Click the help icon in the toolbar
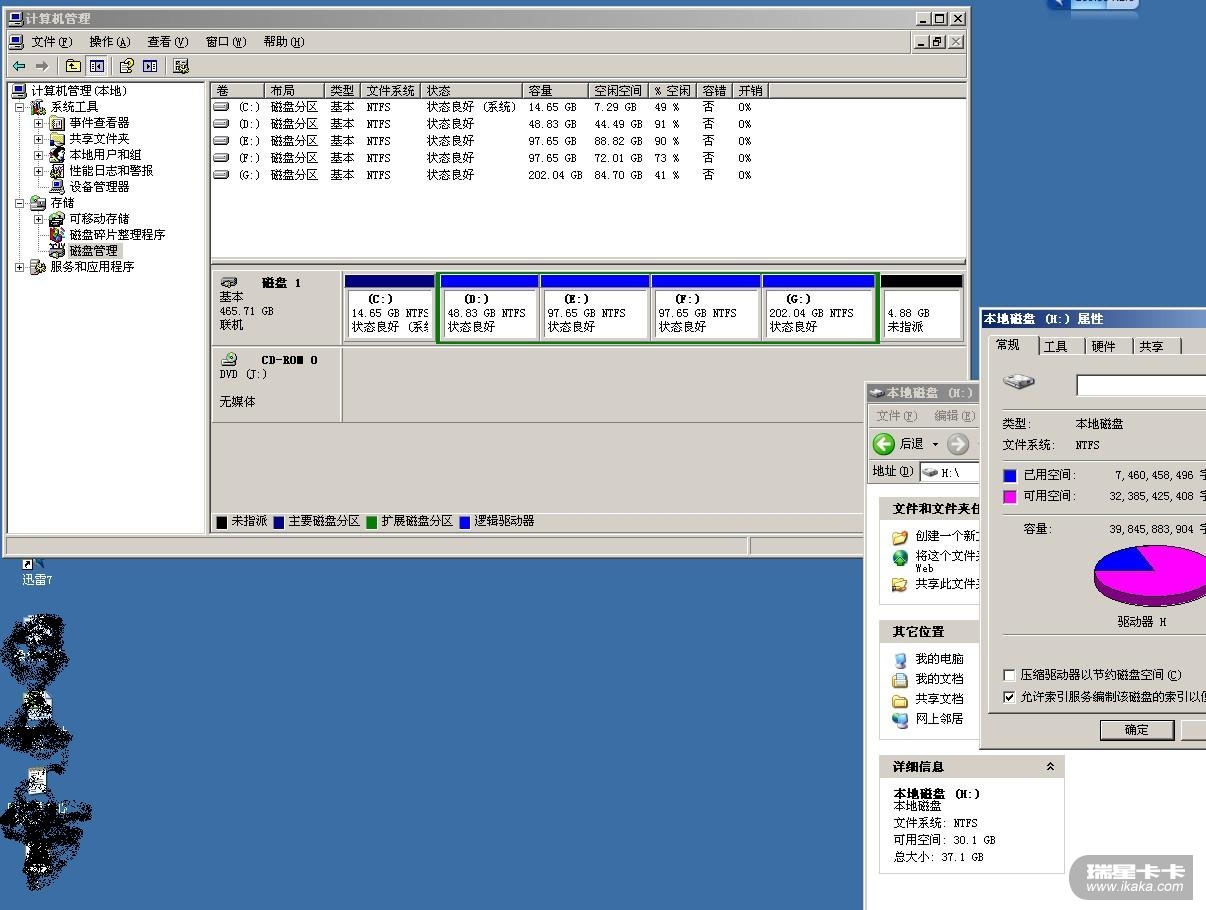1206x910 pixels. [126, 66]
